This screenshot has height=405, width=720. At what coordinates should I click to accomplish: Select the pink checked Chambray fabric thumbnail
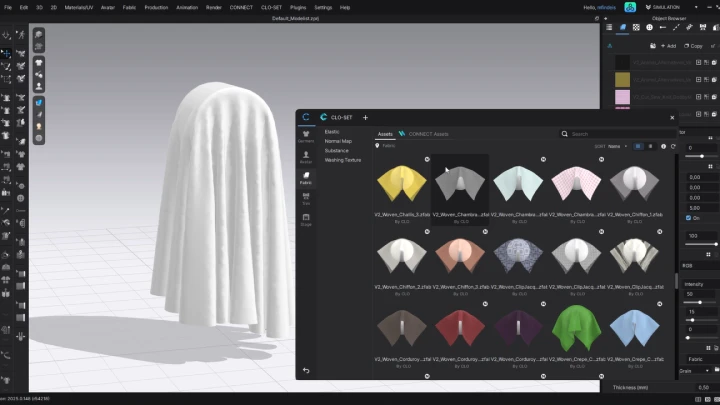tap(576, 183)
